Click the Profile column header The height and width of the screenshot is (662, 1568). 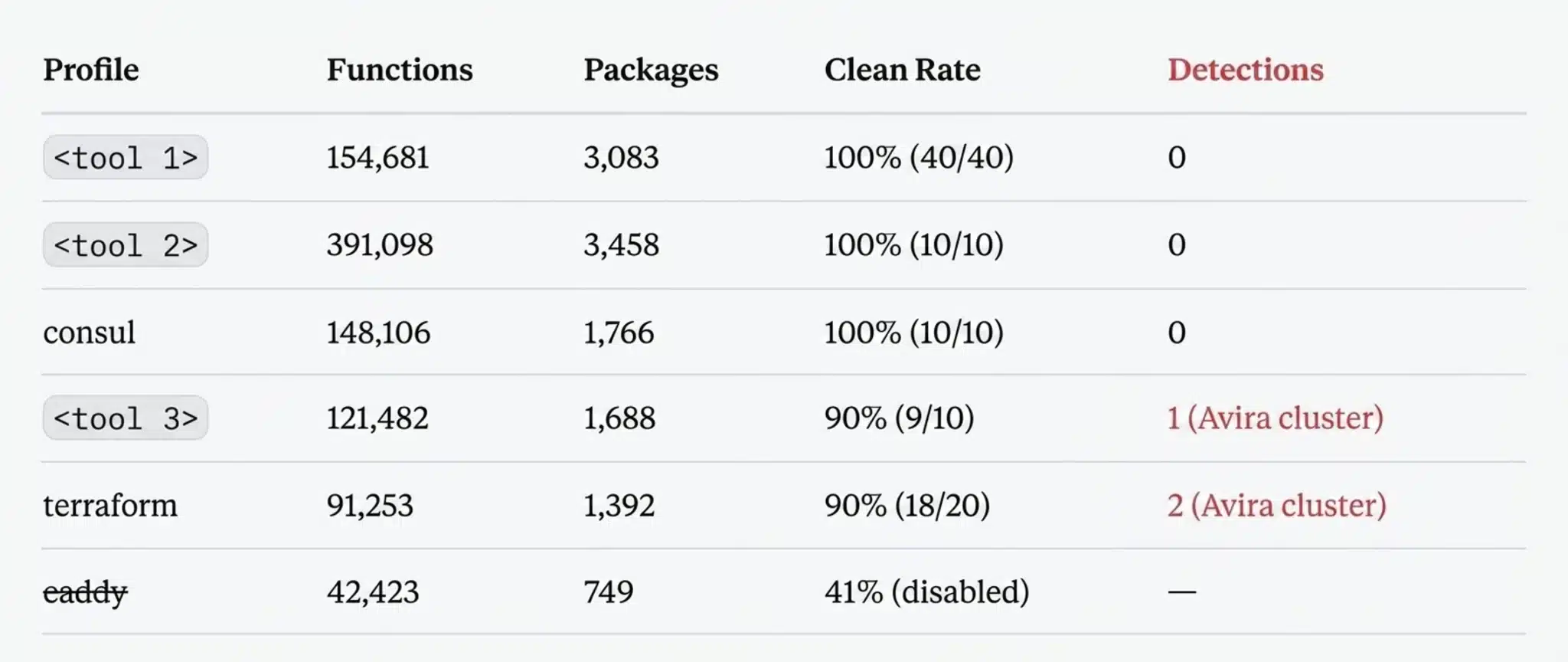click(x=91, y=70)
